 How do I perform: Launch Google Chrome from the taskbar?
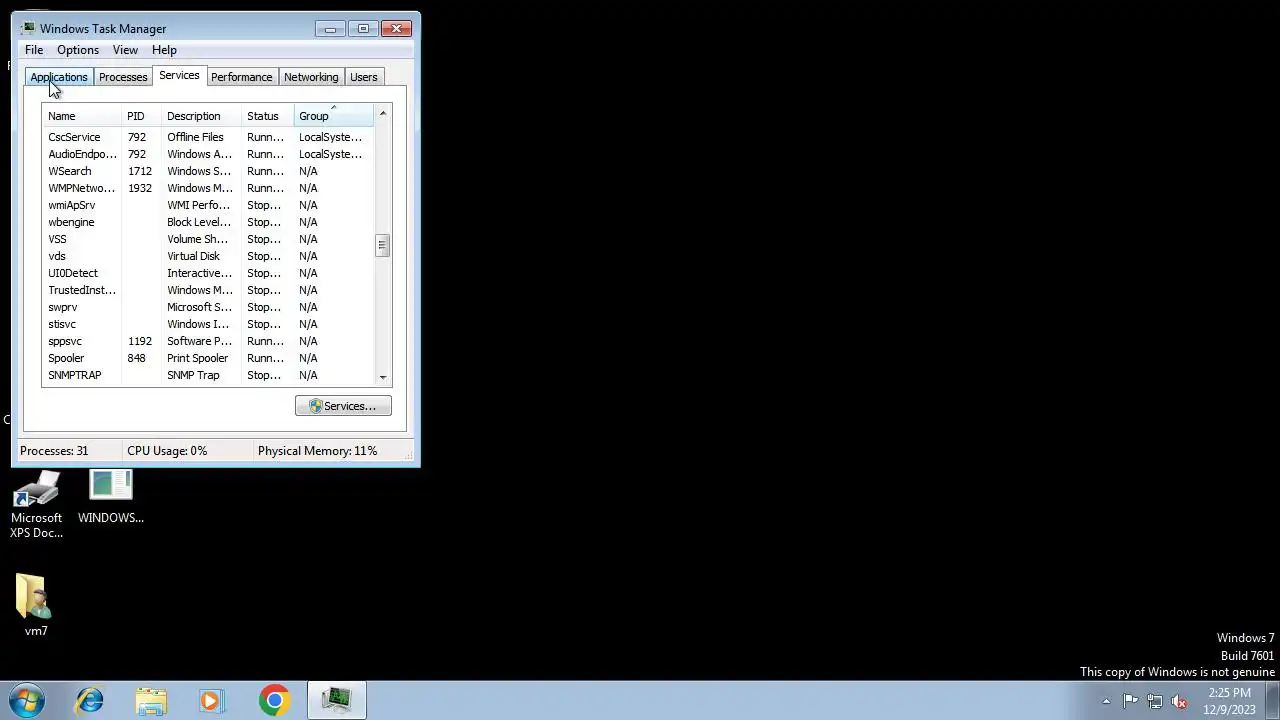274,700
